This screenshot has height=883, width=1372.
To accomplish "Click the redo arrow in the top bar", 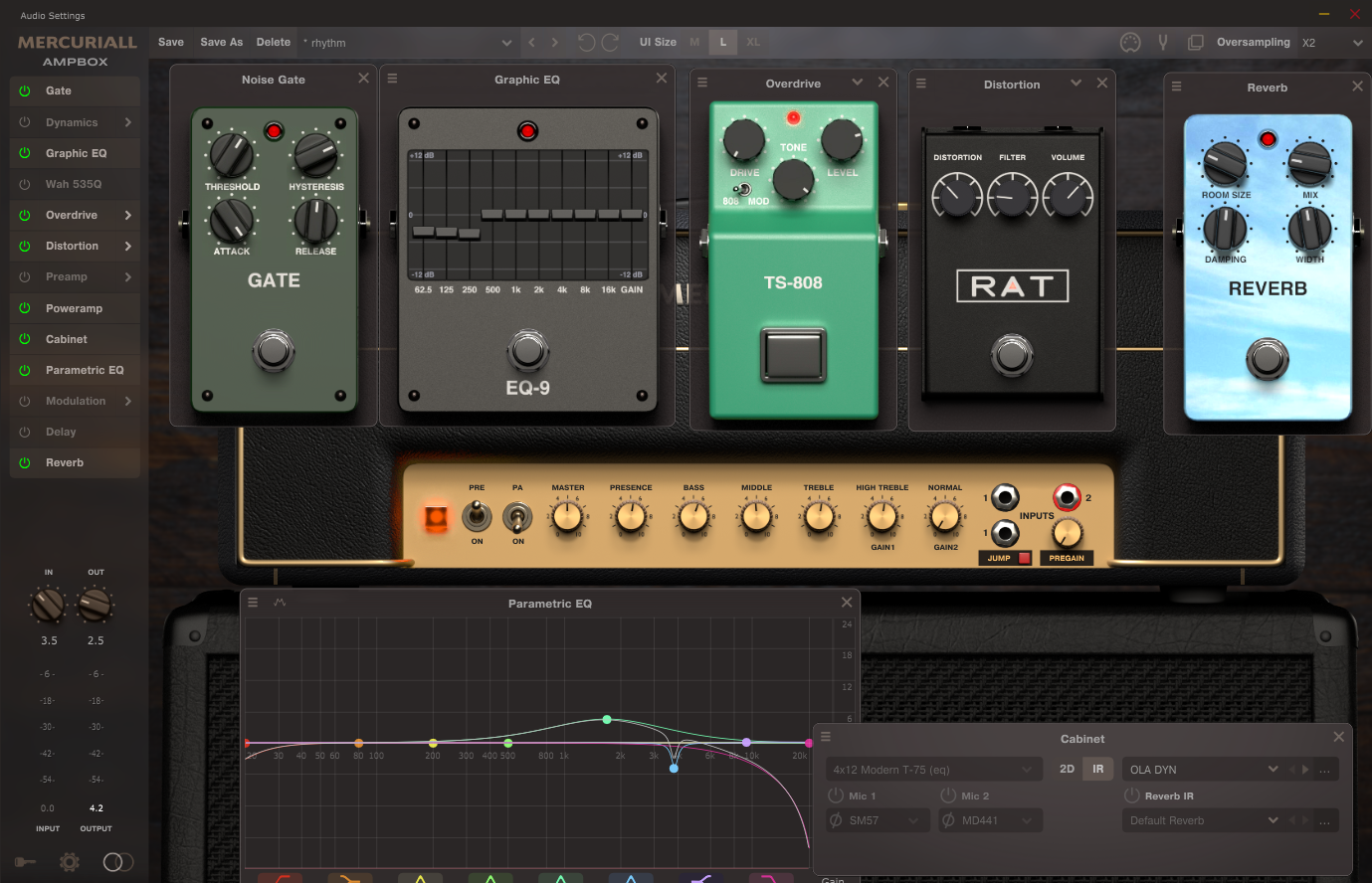I will tap(610, 43).
